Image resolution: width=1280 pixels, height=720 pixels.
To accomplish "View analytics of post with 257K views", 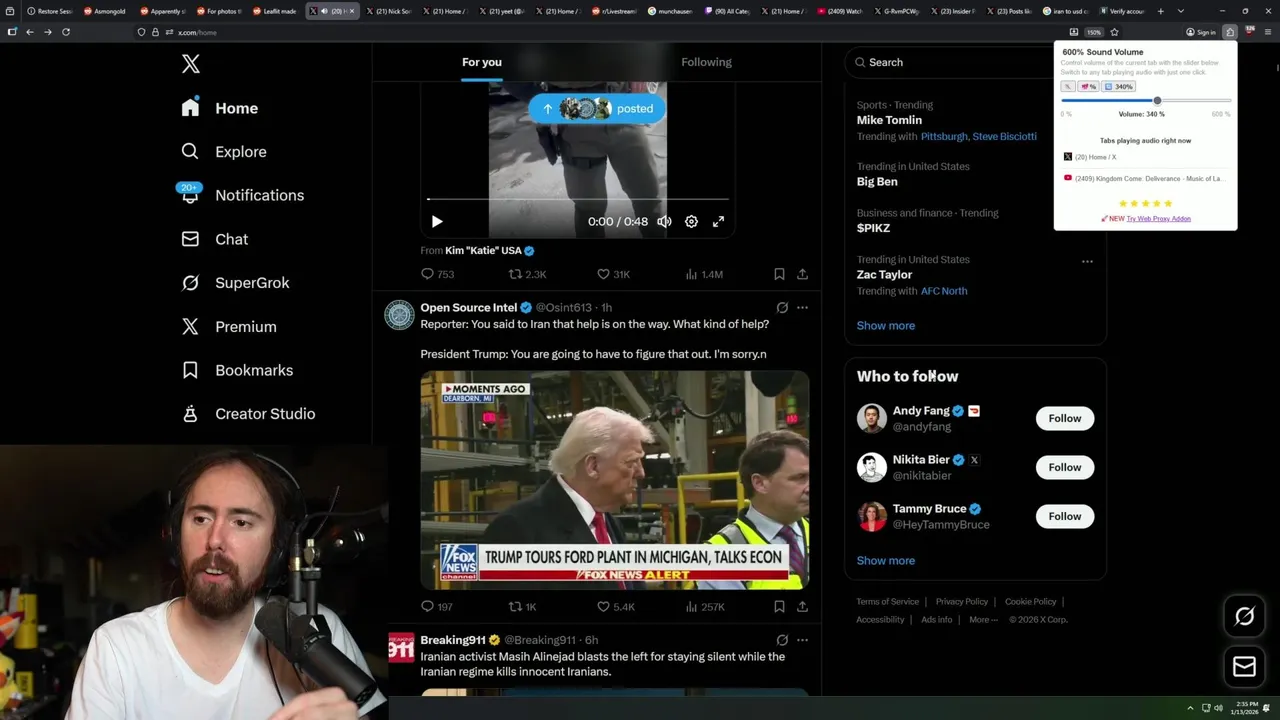I will (x=705, y=607).
